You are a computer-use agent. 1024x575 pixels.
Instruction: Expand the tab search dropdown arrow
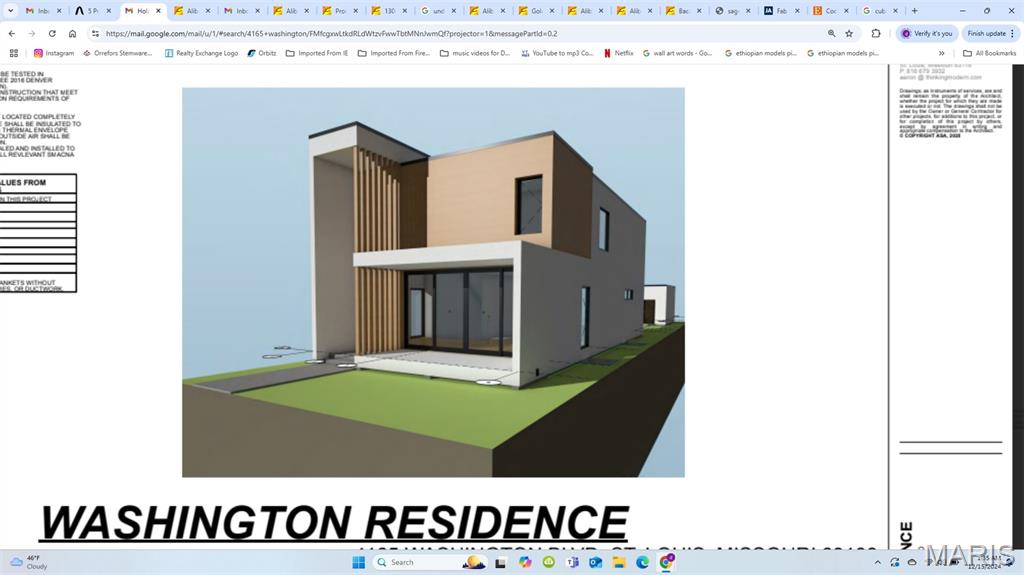[x=10, y=10]
